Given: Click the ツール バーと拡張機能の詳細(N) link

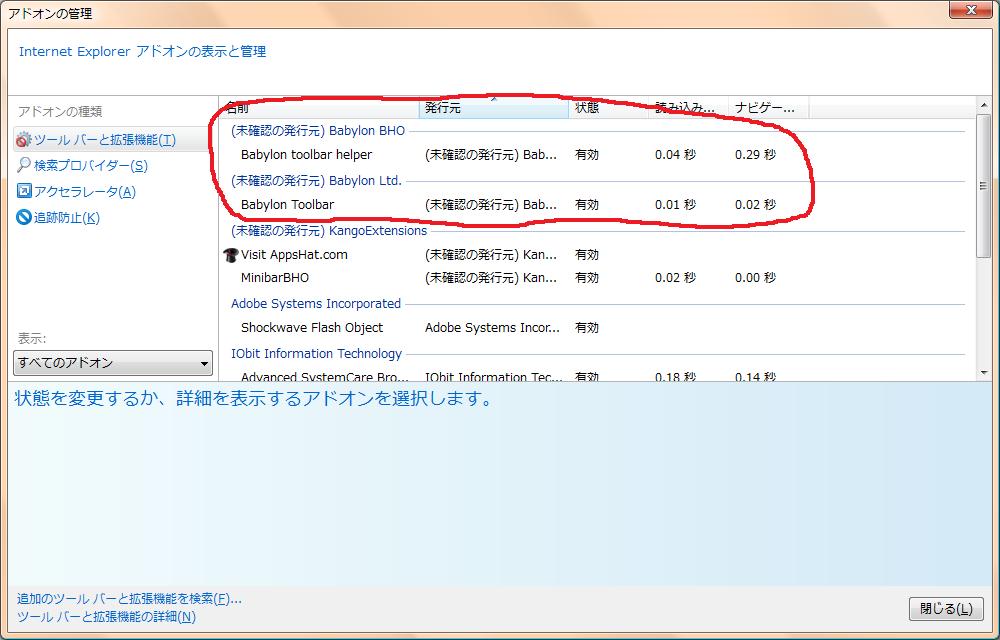Looking at the screenshot, I should (x=106, y=616).
